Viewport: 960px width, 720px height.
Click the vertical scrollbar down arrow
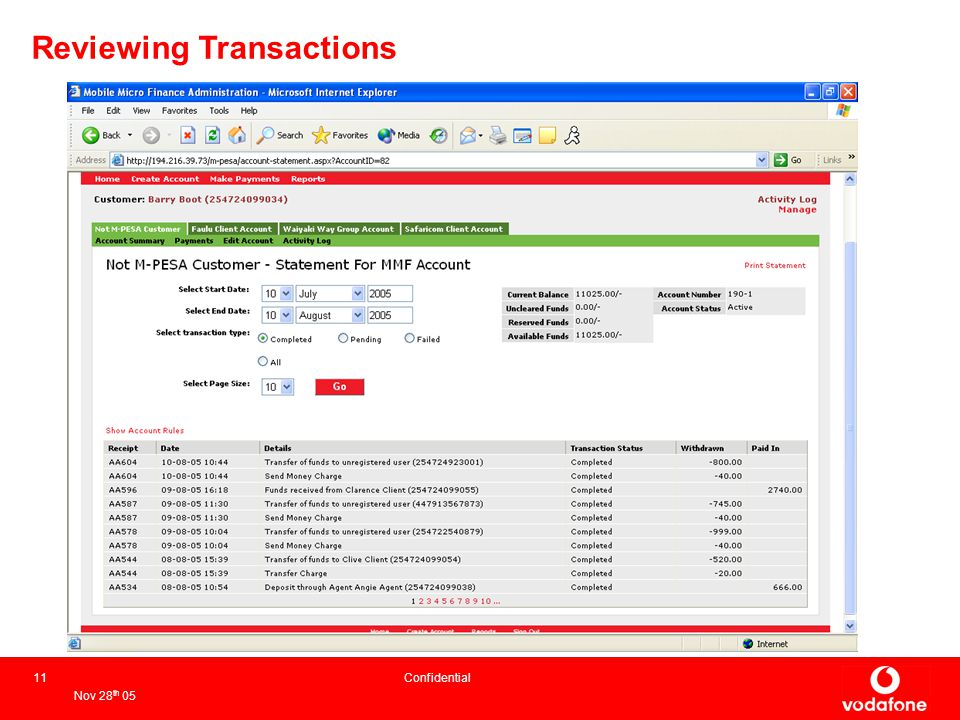(x=850, y=626)
